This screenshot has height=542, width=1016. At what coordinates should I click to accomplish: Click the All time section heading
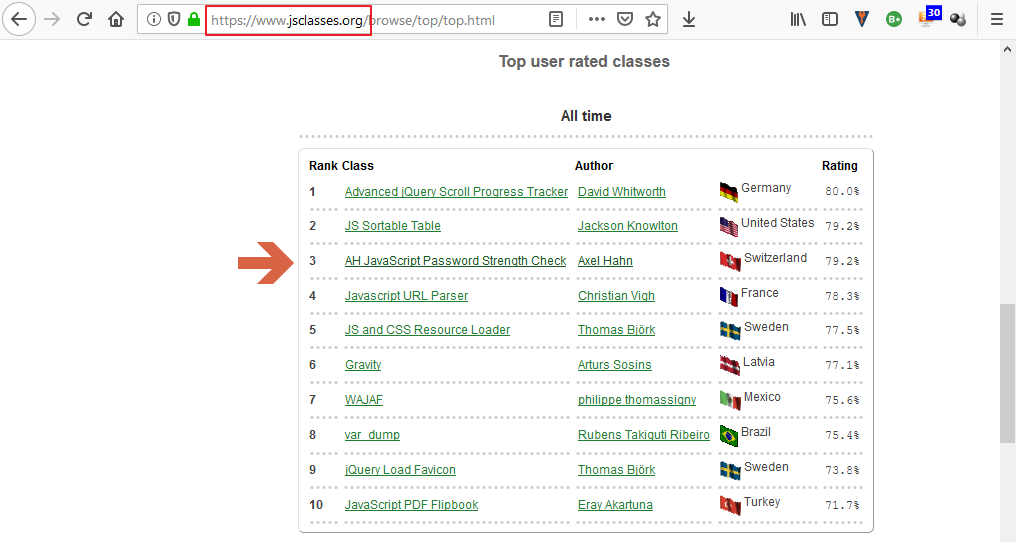[x=586, y=116]
